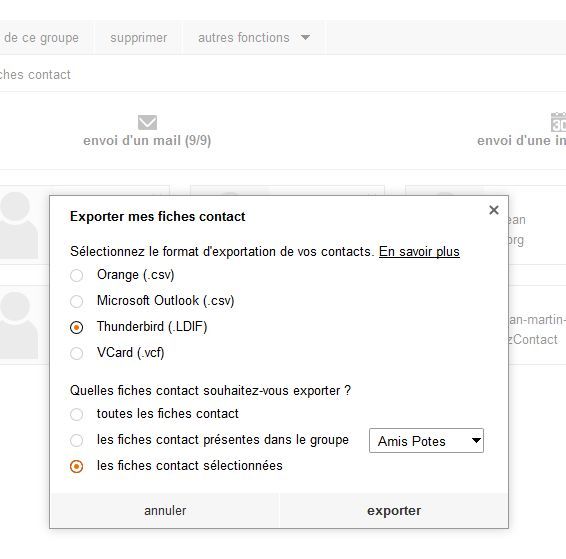566x559 pixels.
Task: Open the En savoir plus link
Action: (419, 252)
